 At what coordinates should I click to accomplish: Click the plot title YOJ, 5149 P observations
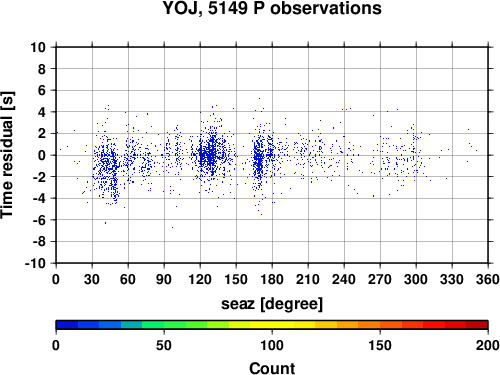pyautogui.click(x=272, y=8)
